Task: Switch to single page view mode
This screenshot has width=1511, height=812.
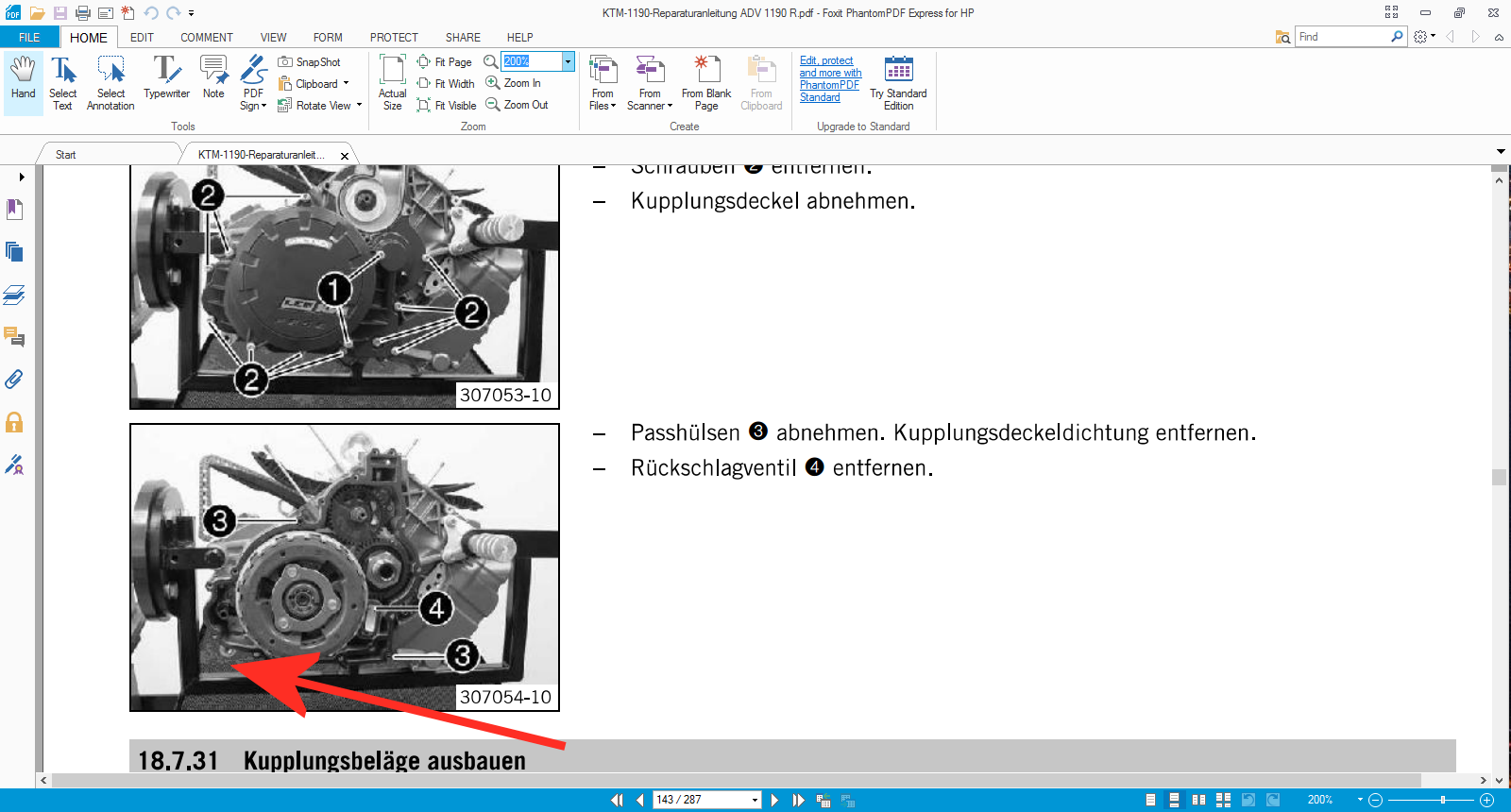Action: coord(1150,800)
